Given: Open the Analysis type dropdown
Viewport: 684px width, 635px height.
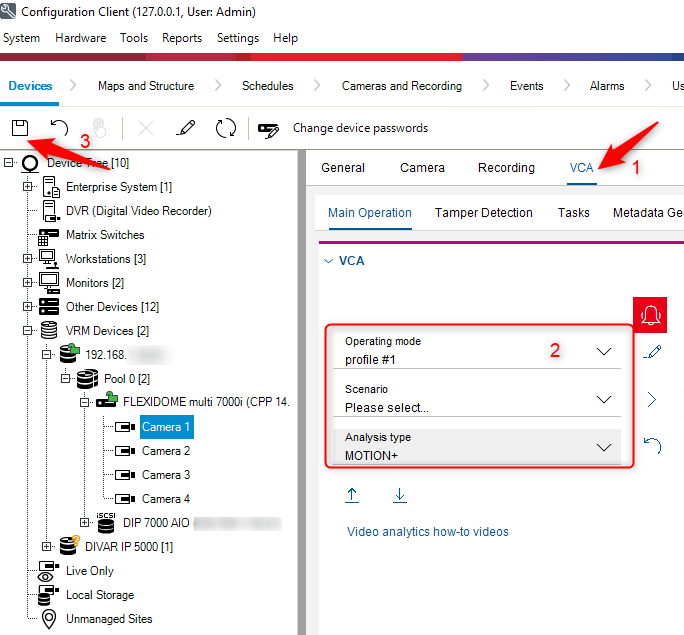Looking at the screenshot, I should (603, 447).
